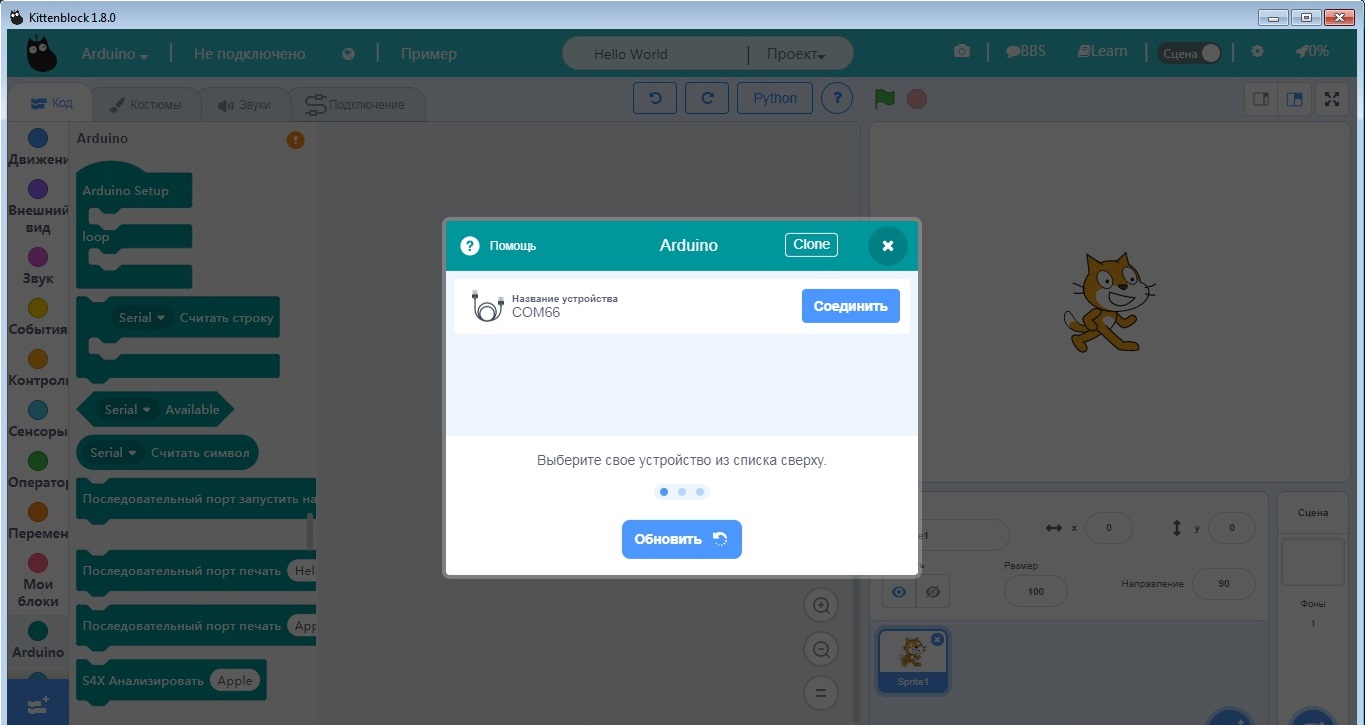This screenshot has width=1365, height=725.
Task: Open the Arduino board dropdown
Action: [114, 54]
